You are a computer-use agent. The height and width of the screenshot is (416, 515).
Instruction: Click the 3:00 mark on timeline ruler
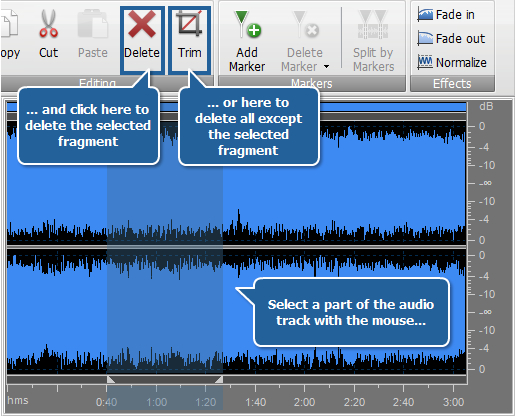coord(453,402)
